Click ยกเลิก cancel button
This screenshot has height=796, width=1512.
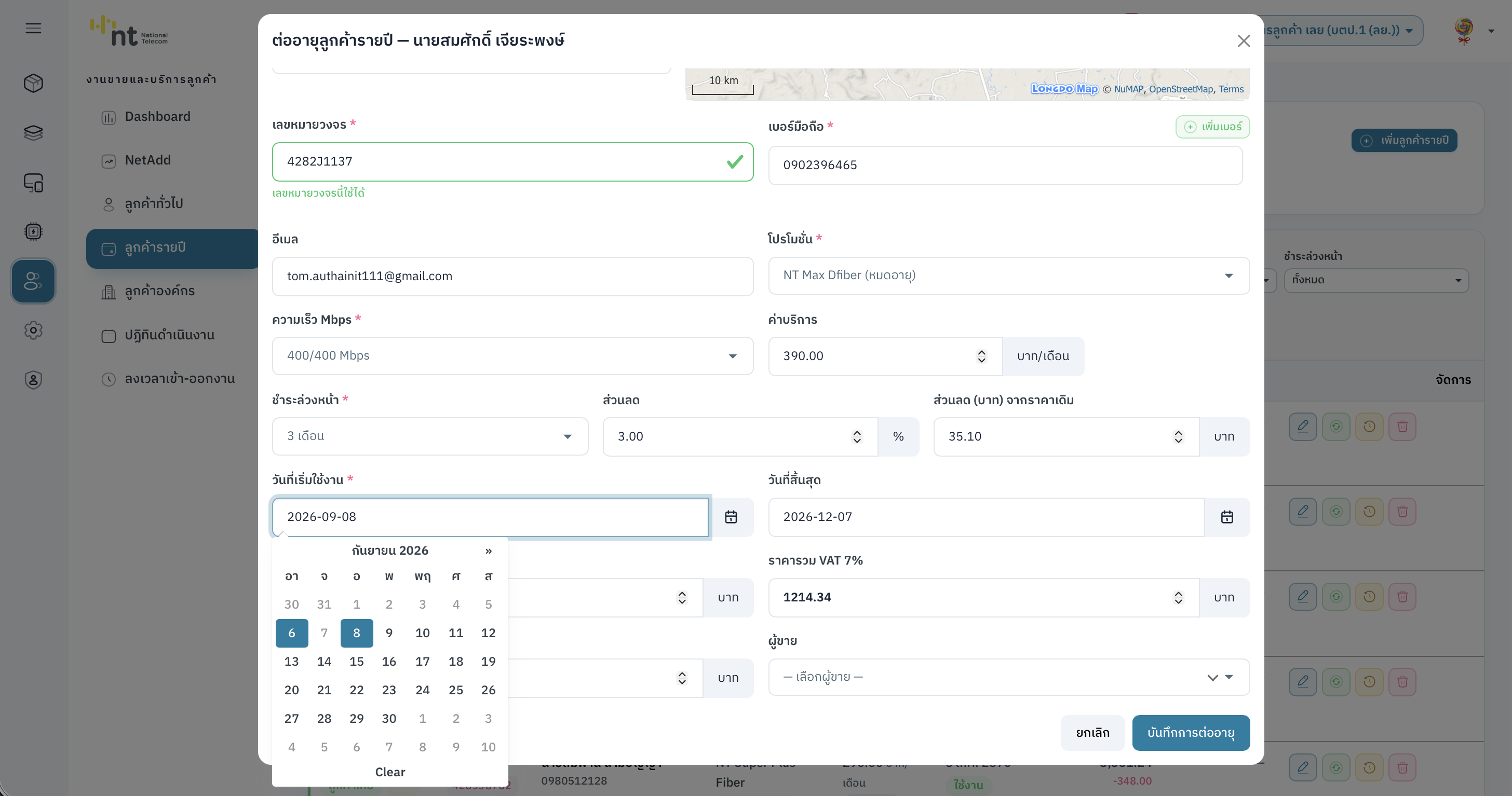tap(1092, 733)
